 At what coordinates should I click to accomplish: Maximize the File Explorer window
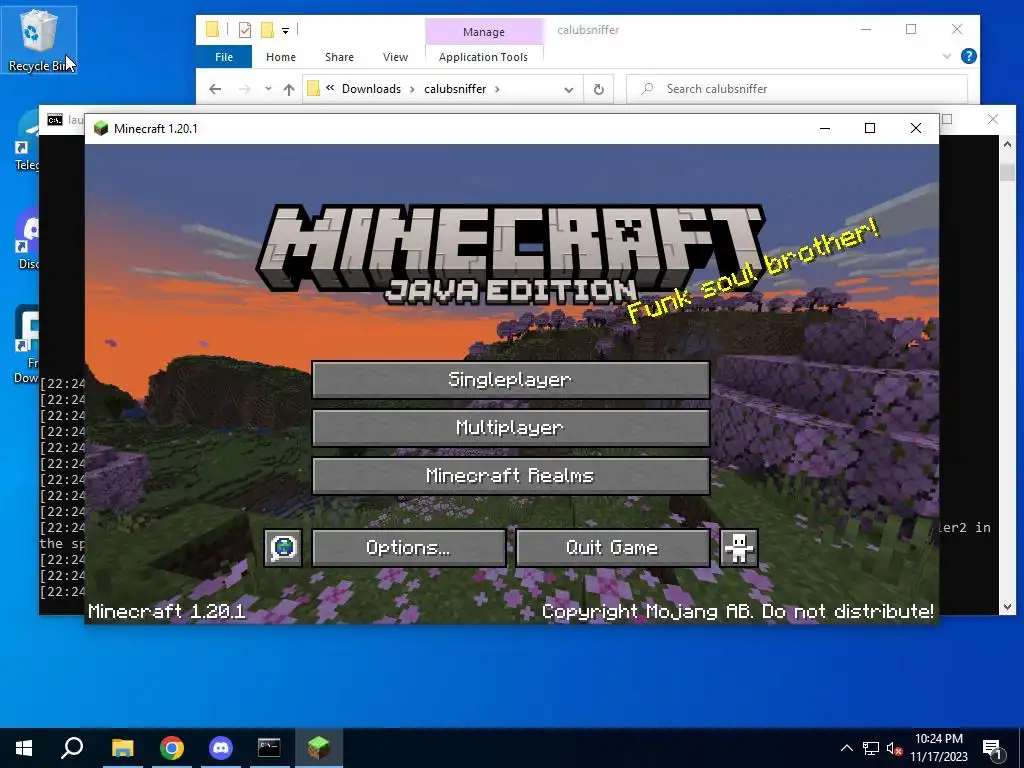click(x=911, y=29)
